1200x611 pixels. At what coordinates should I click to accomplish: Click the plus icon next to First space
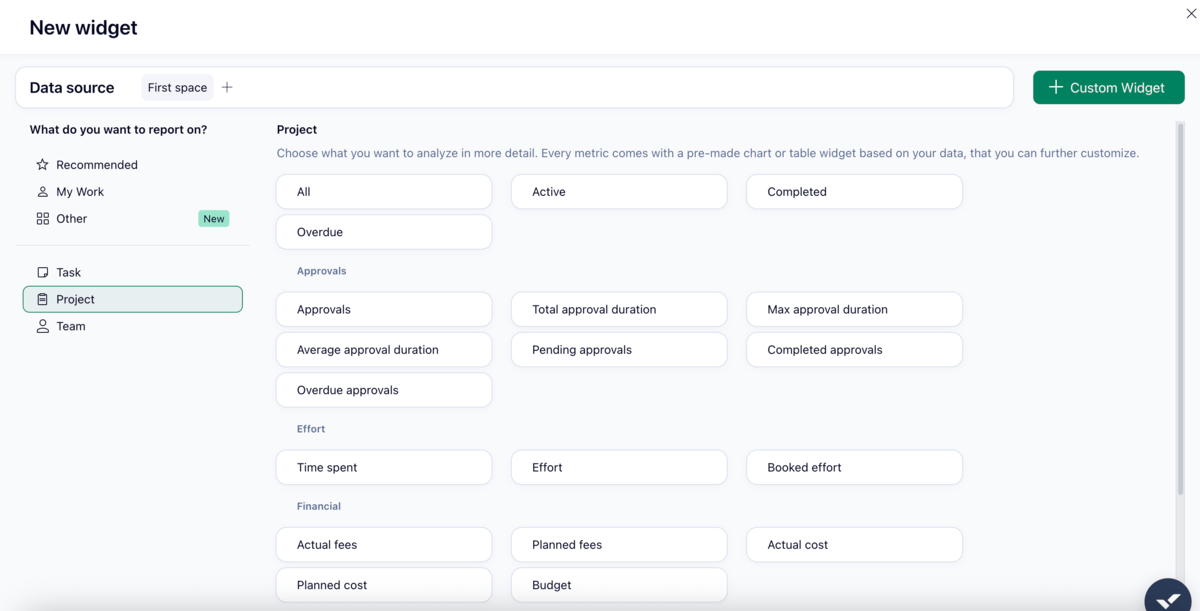[227, 87]
